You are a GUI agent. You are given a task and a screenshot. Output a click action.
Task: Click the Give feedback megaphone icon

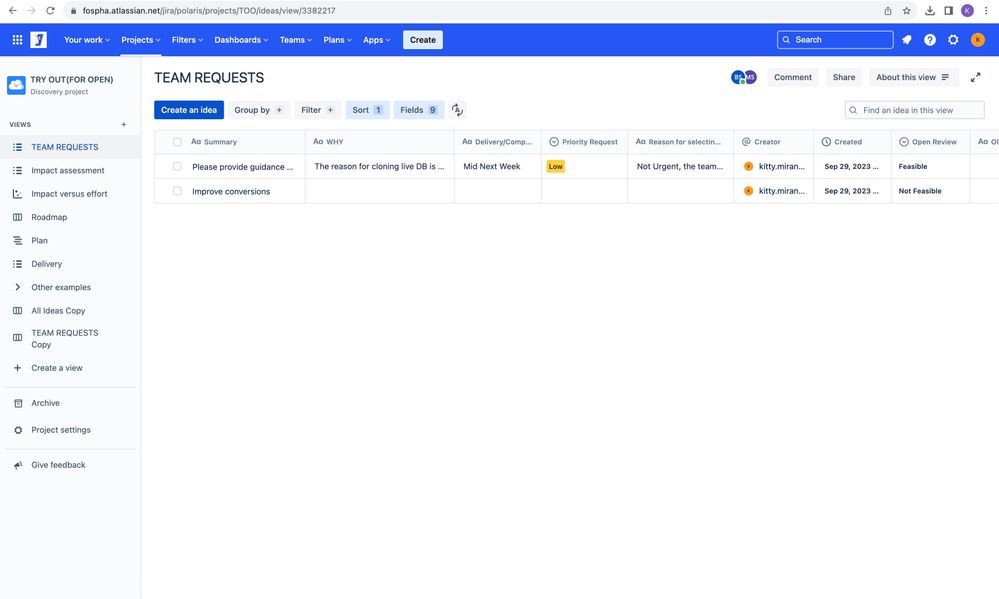click(x=15, y=464)
